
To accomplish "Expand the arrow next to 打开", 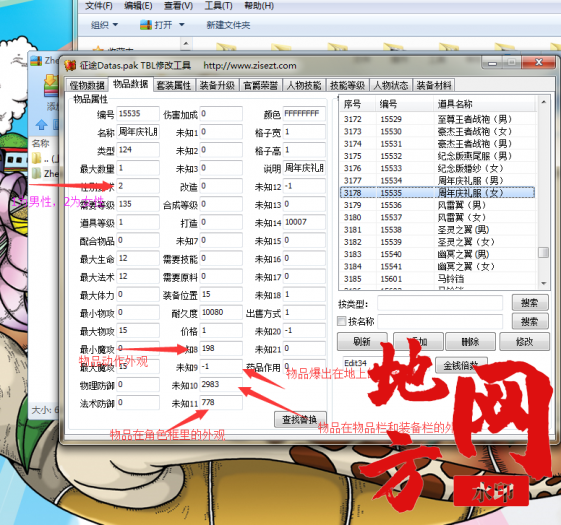I will 182,25.
